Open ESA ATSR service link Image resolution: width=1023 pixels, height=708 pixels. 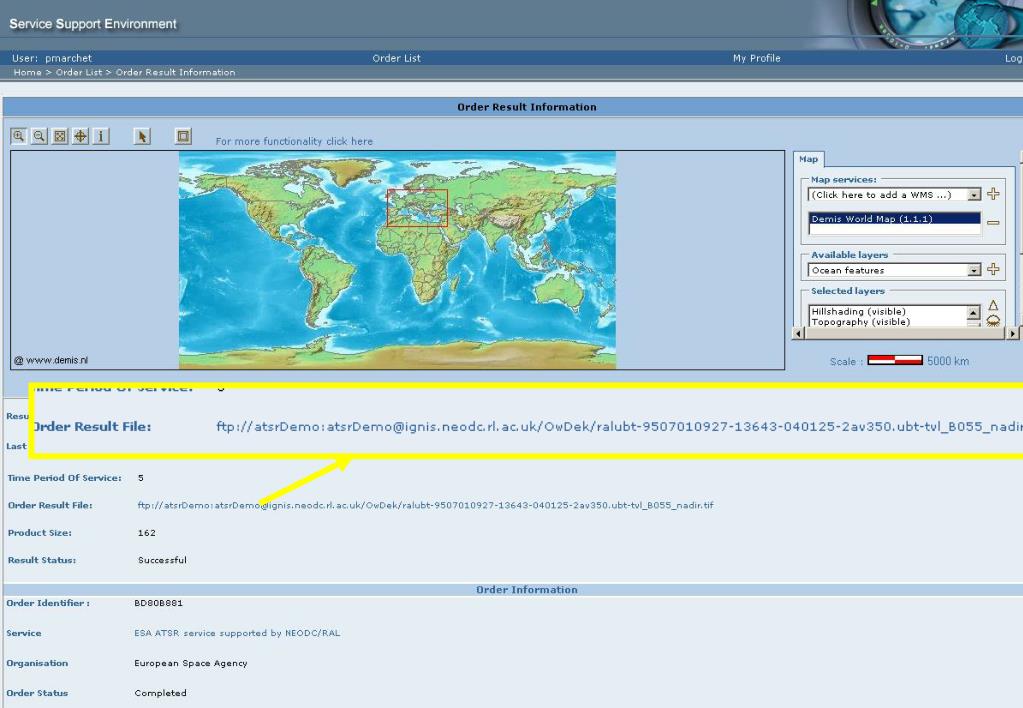(x=237, y=633)
